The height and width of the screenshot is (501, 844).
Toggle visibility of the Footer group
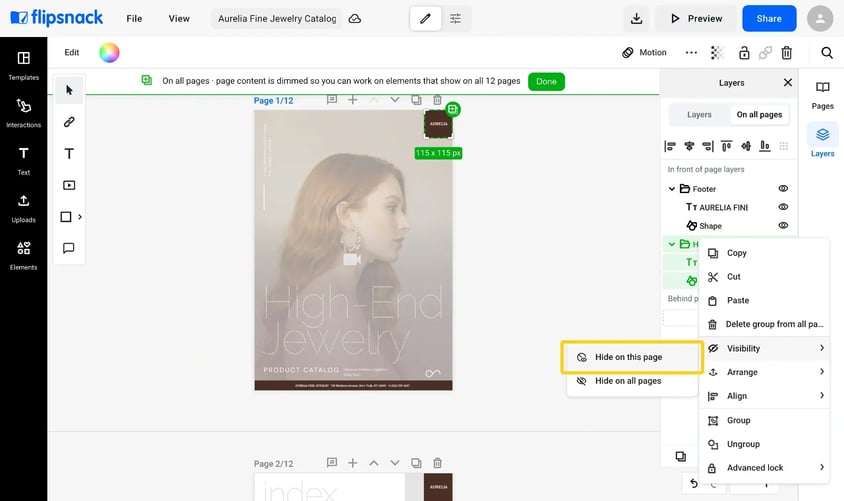[783, 188]
